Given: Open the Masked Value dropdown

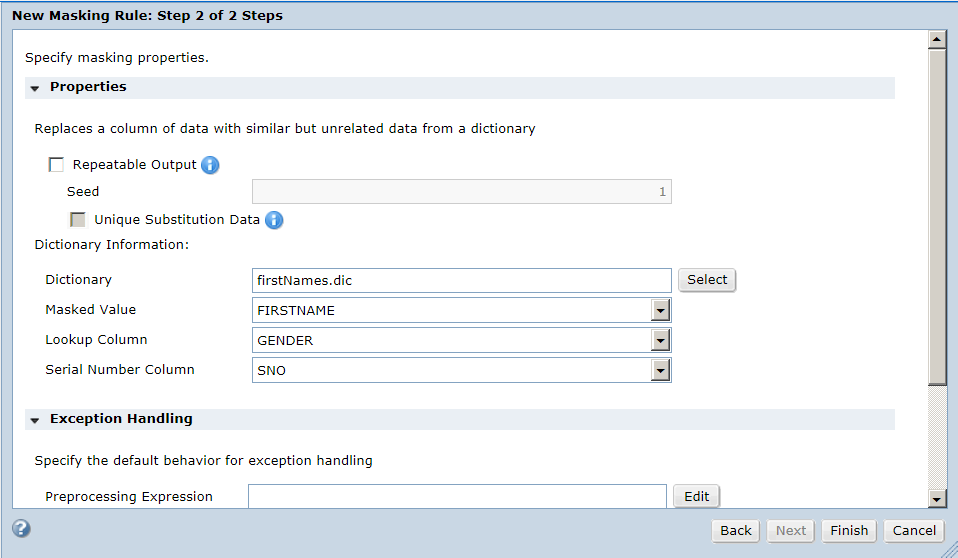Looking at the screenshot, I should tap(660, 310).
